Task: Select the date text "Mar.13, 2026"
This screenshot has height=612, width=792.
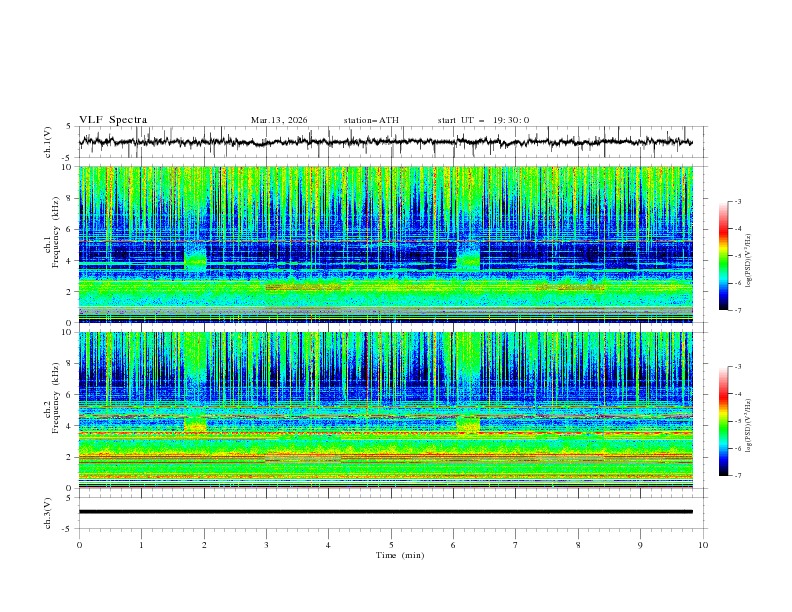Action: click(x=279, y=120)
